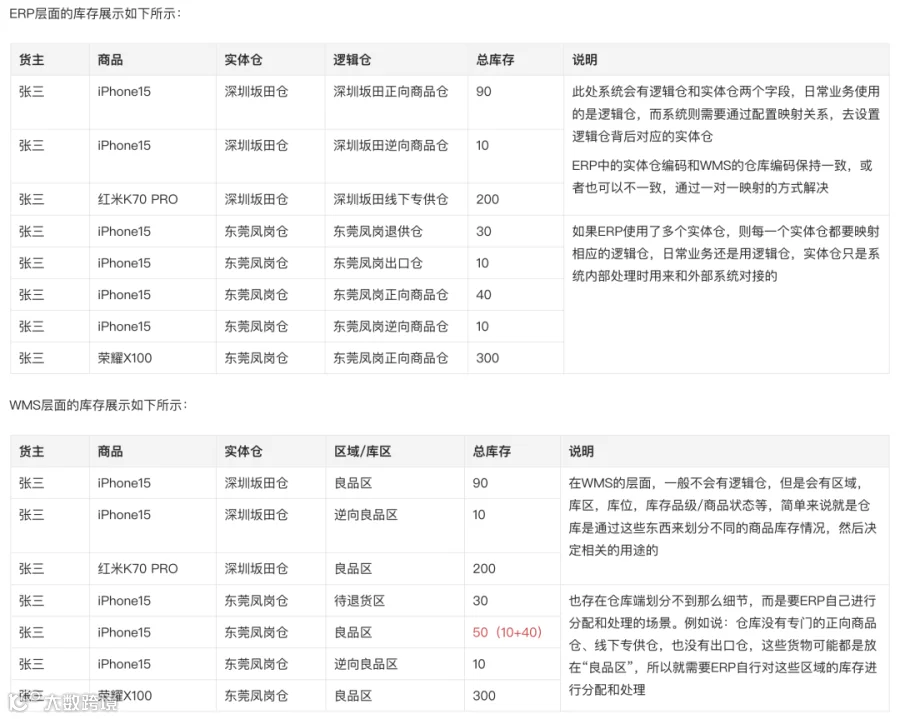The width and height of the screenshot is (900, 719).
Task: Select cell "东莞凤岗出口仓"
Action: click(378, 263)
